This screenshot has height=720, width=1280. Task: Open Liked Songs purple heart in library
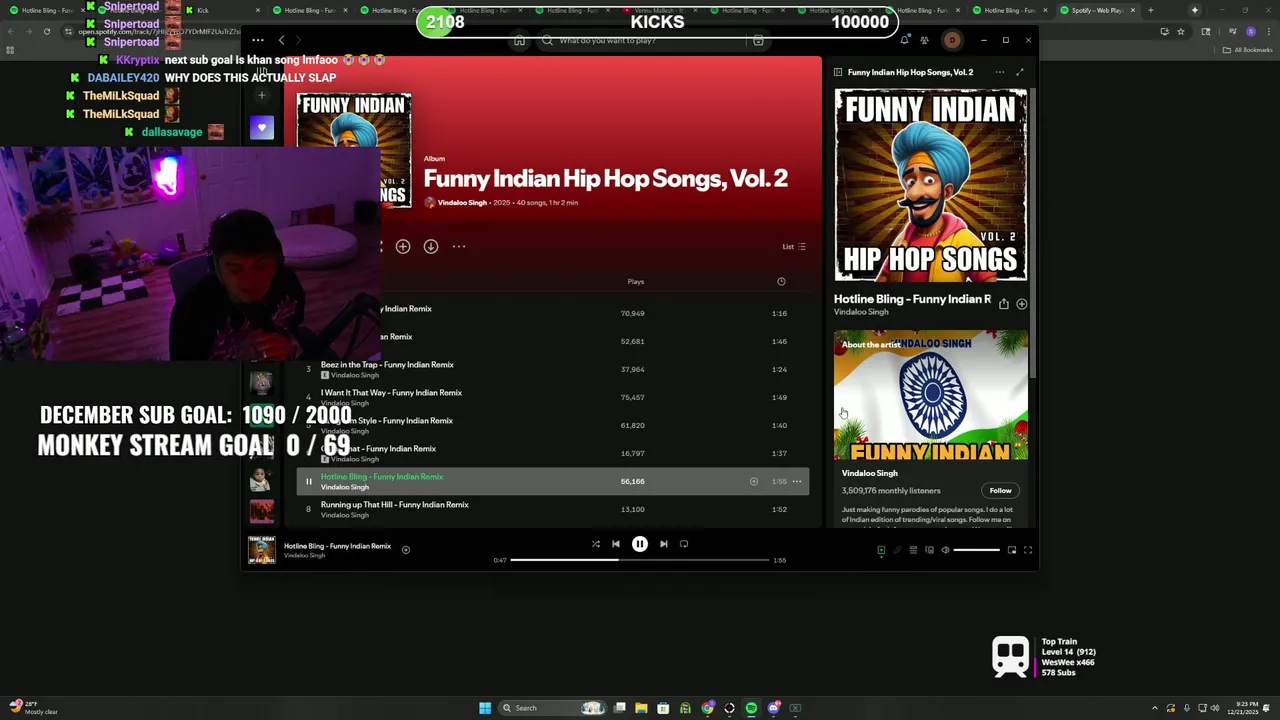[262, 127]
